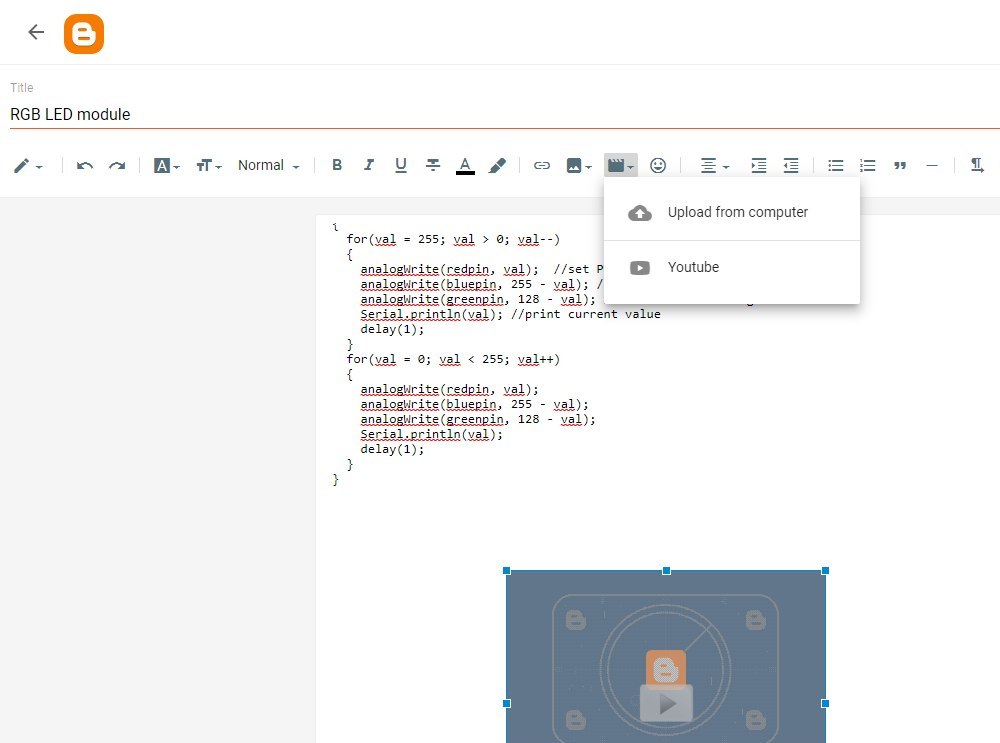Screen dimensions: 1000x743
Task: Click the right-middle resize handle of video
Action: [x=825, y=703]
